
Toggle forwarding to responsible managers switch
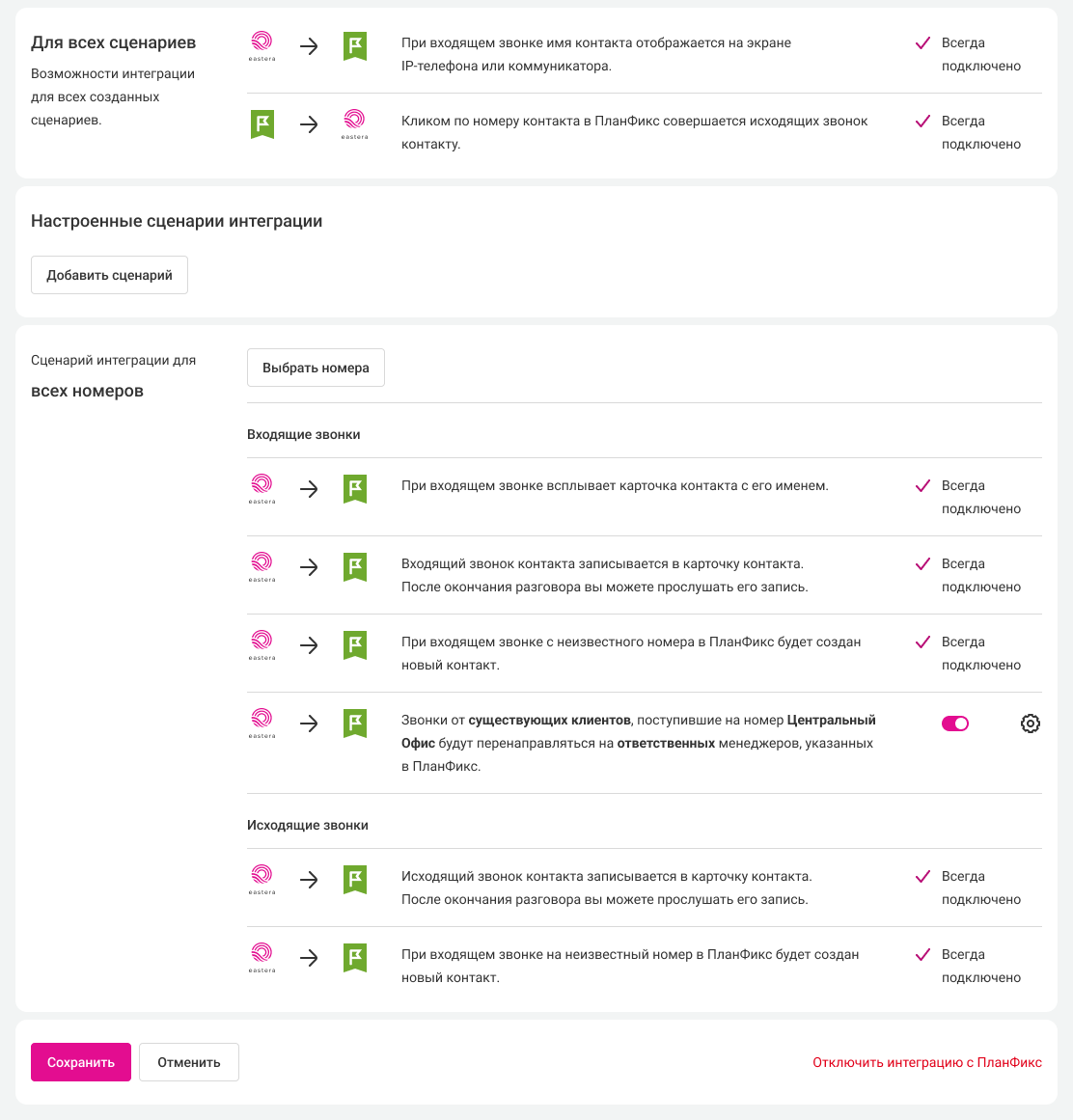point(955,724)
